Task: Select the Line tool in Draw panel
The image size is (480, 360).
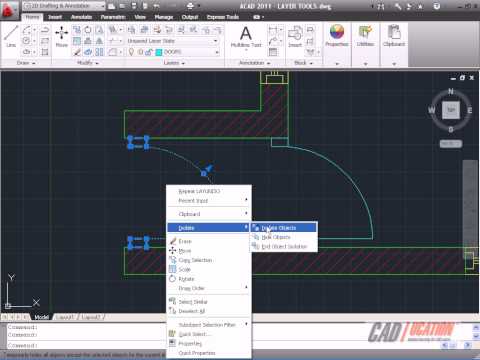Action: pyautogui.click(x=11, y=37)
